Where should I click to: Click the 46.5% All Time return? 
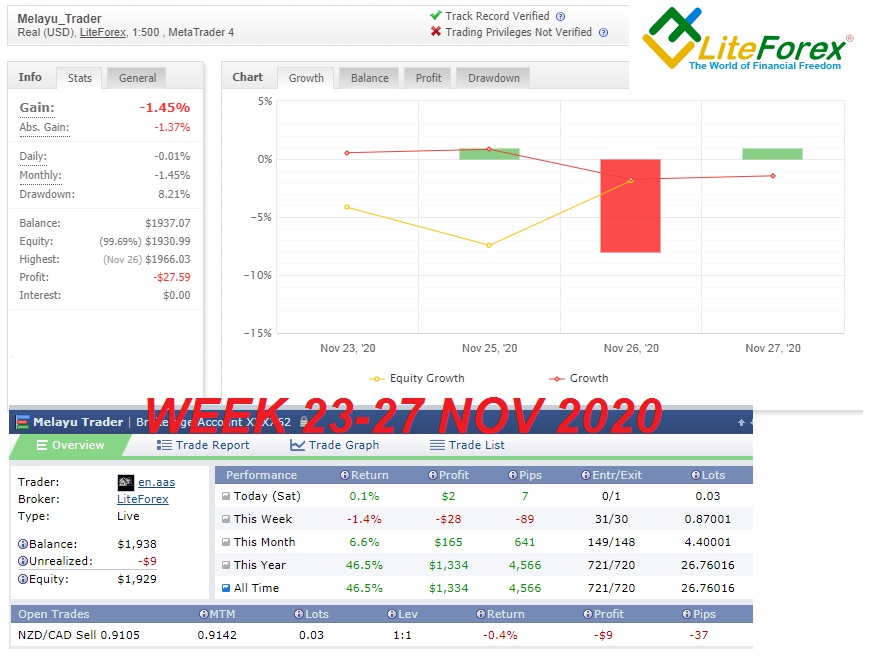[x=364, y=588]
